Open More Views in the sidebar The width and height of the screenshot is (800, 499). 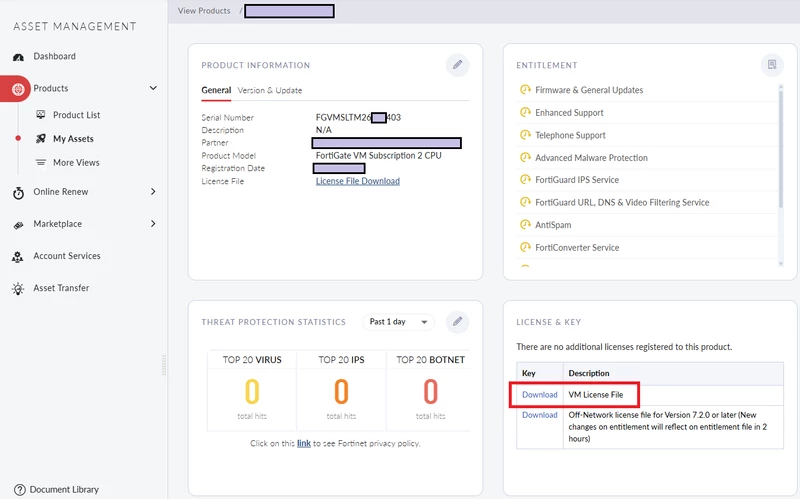click(76, 162)
